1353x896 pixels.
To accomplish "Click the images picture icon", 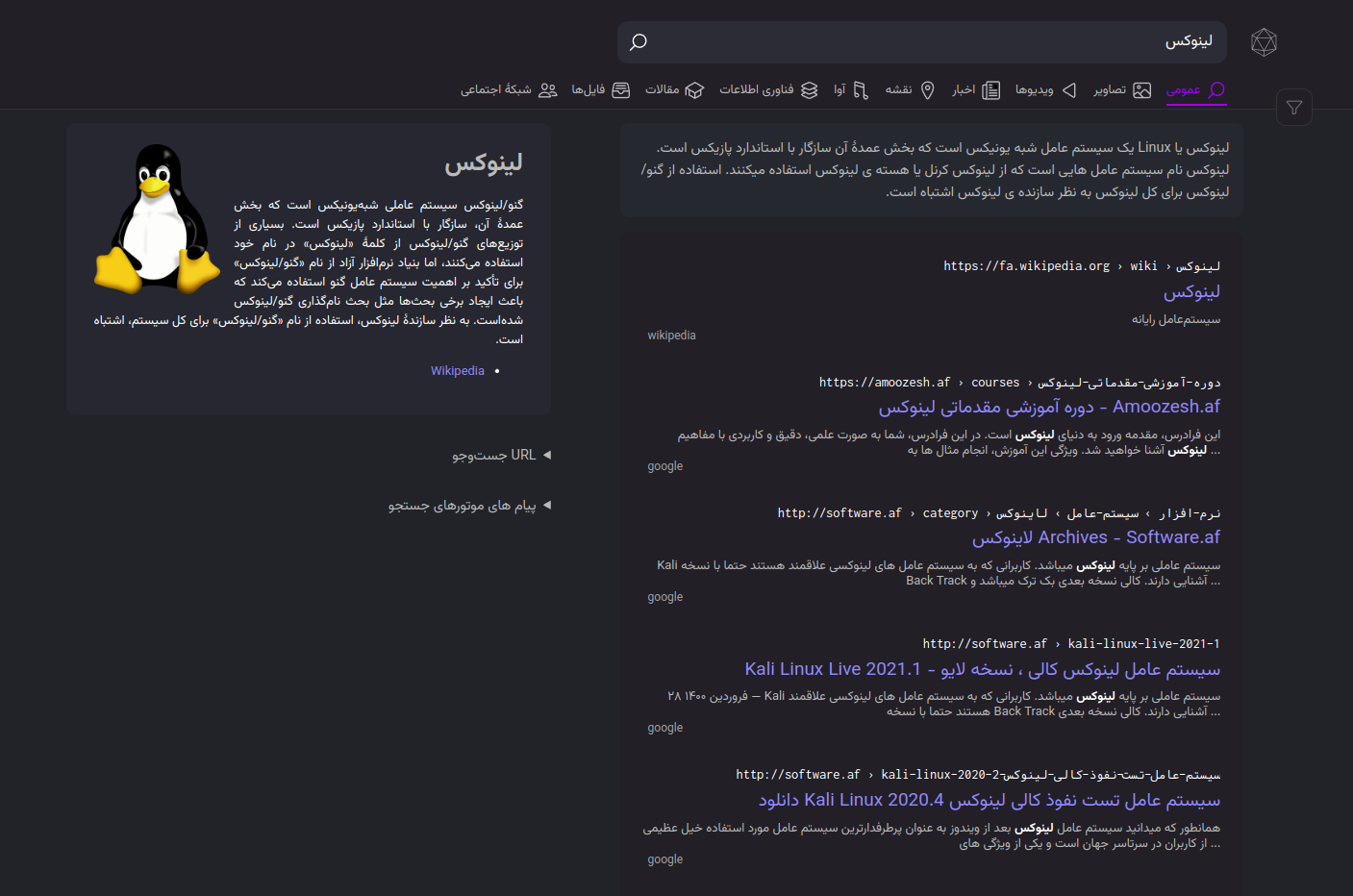I will tap(1142, 90).
